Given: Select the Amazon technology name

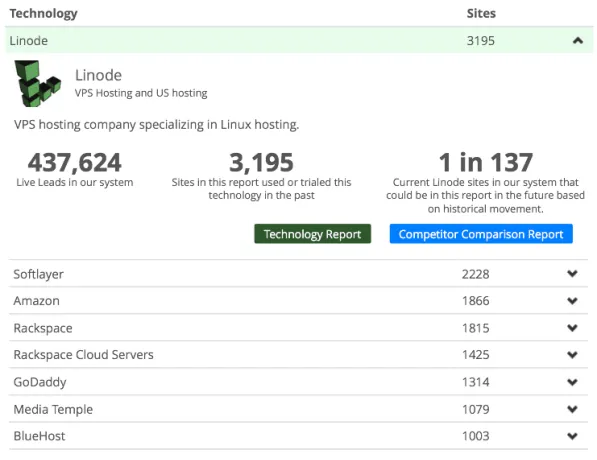Looking at the screenshot, I should [x=37, y=301].
